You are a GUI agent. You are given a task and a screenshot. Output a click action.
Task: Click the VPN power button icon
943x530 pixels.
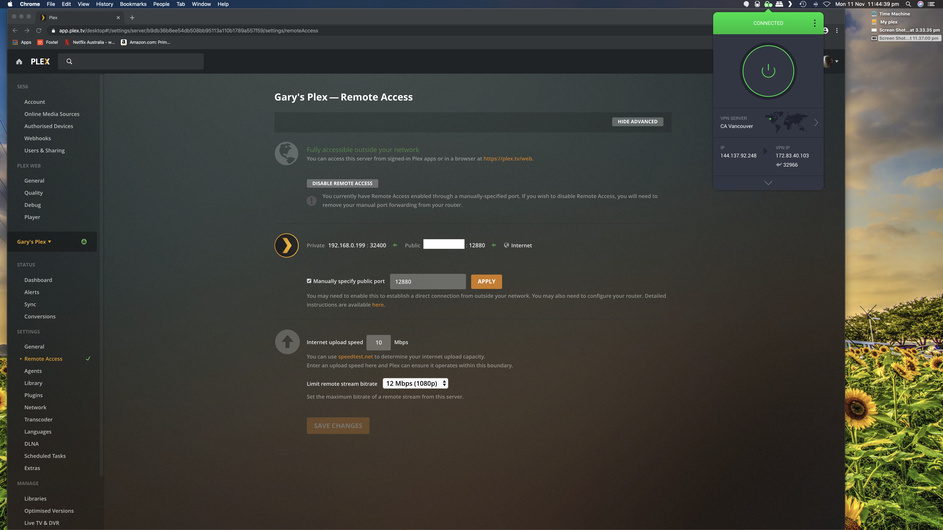768,71
